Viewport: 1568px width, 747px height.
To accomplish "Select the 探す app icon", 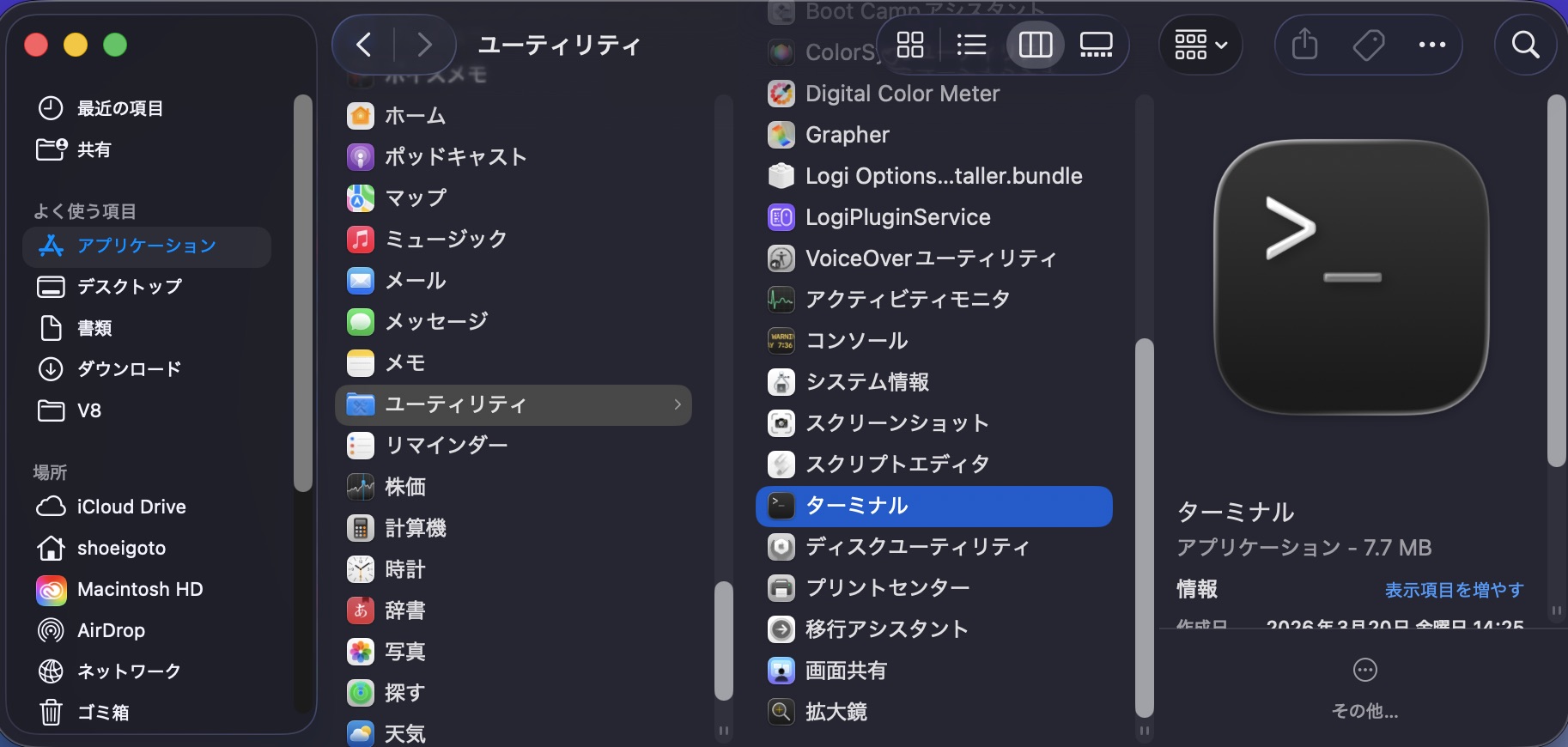I will point(361,693).
